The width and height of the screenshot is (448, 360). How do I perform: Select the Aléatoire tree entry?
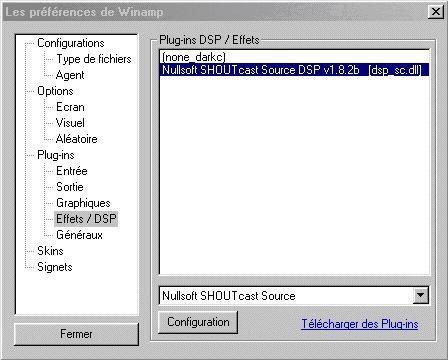pos(77,139)
